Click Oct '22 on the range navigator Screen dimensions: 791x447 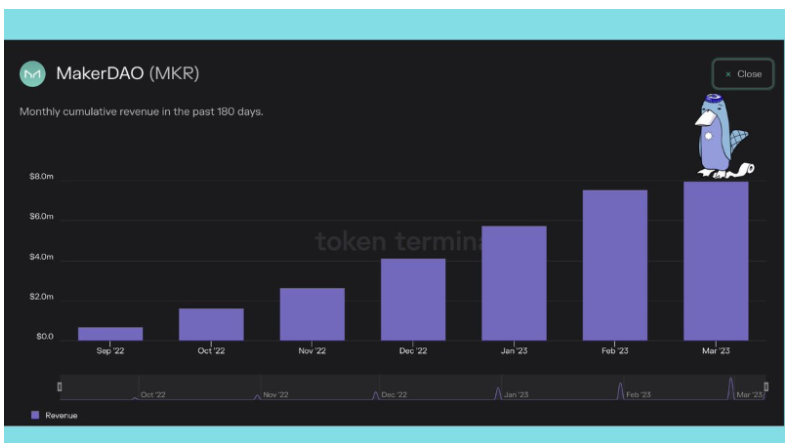(x=153, y=395)
